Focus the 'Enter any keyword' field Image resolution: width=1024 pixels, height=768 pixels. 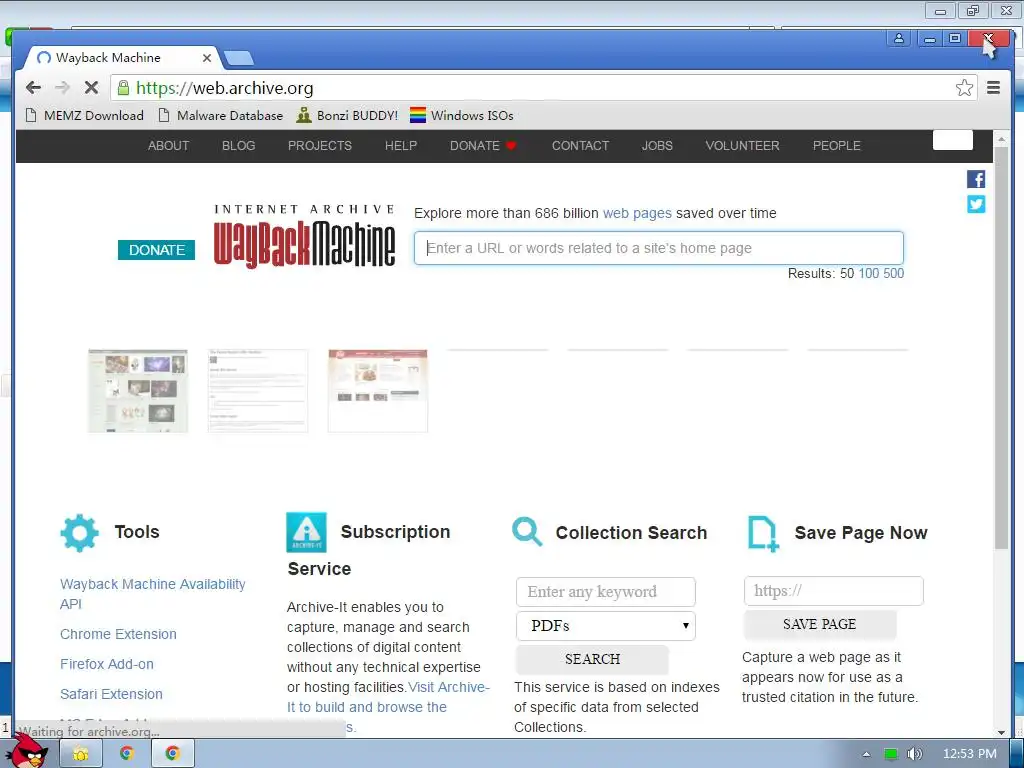605,592
